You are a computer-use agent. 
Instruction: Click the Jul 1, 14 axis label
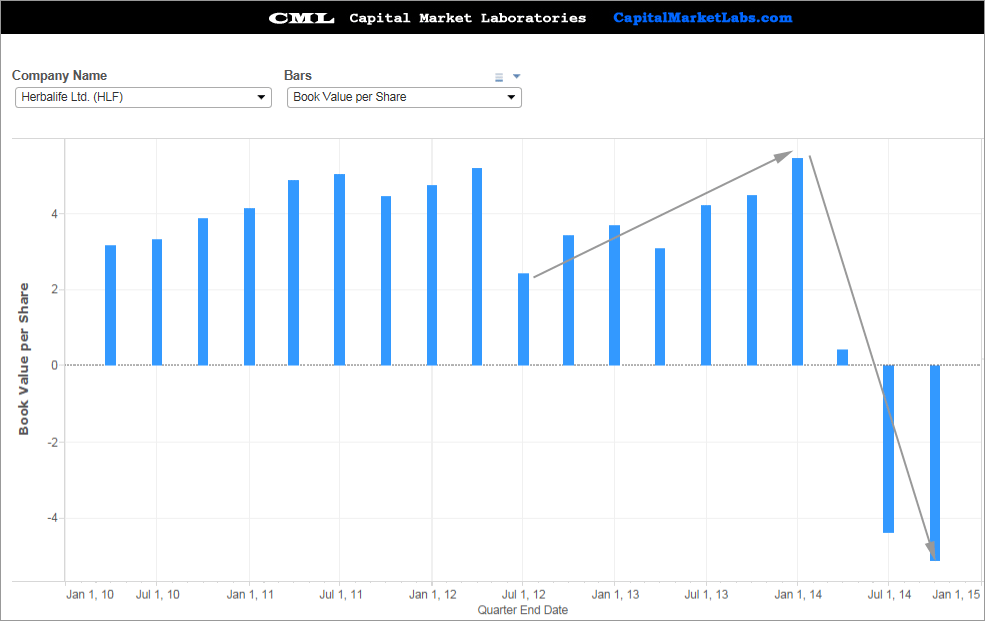[889, 595]
